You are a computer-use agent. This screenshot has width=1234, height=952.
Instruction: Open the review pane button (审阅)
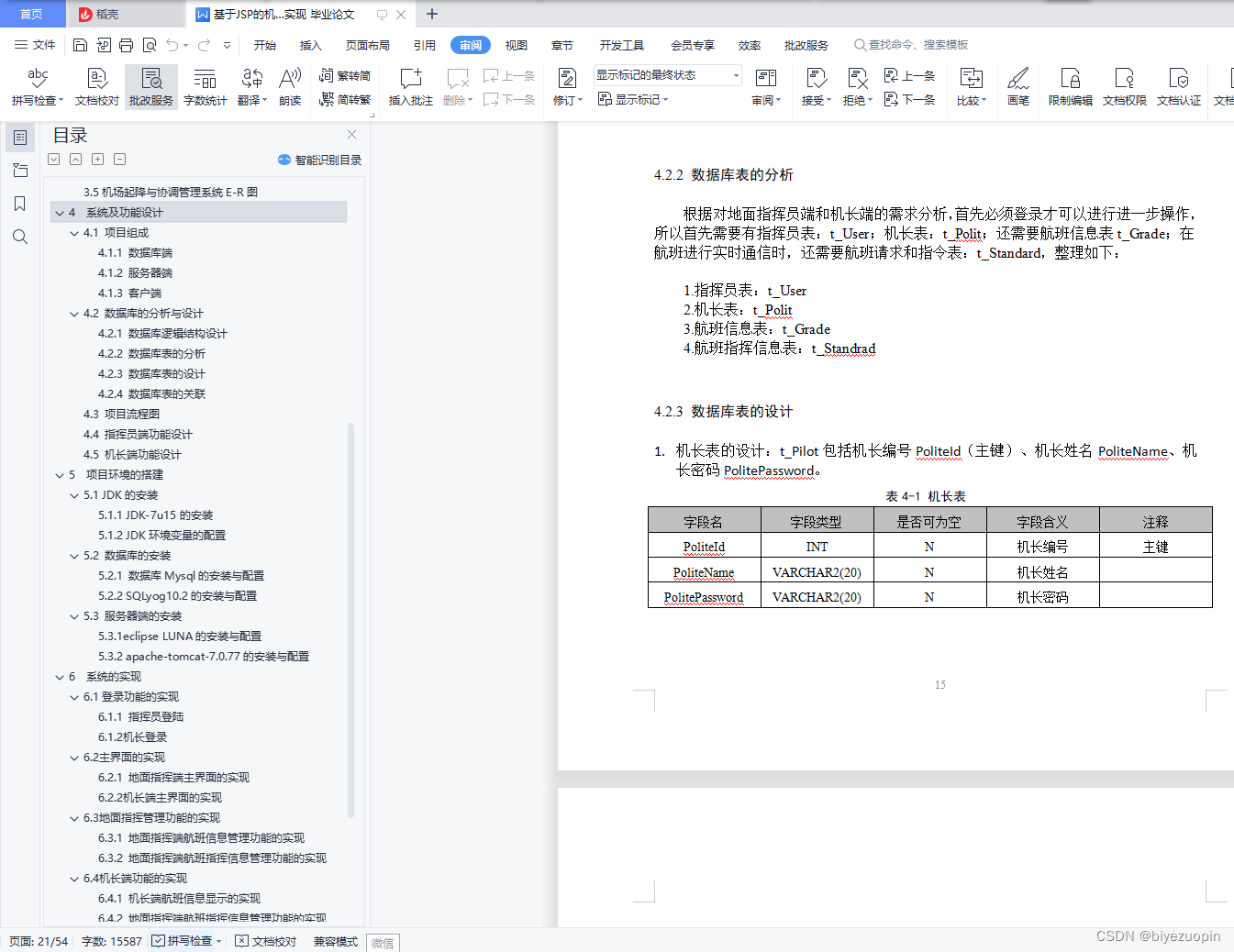tap(766, 87)
